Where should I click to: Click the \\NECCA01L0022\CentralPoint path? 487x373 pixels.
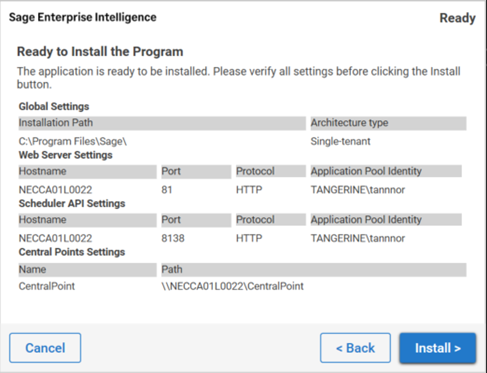coord(233,286)
